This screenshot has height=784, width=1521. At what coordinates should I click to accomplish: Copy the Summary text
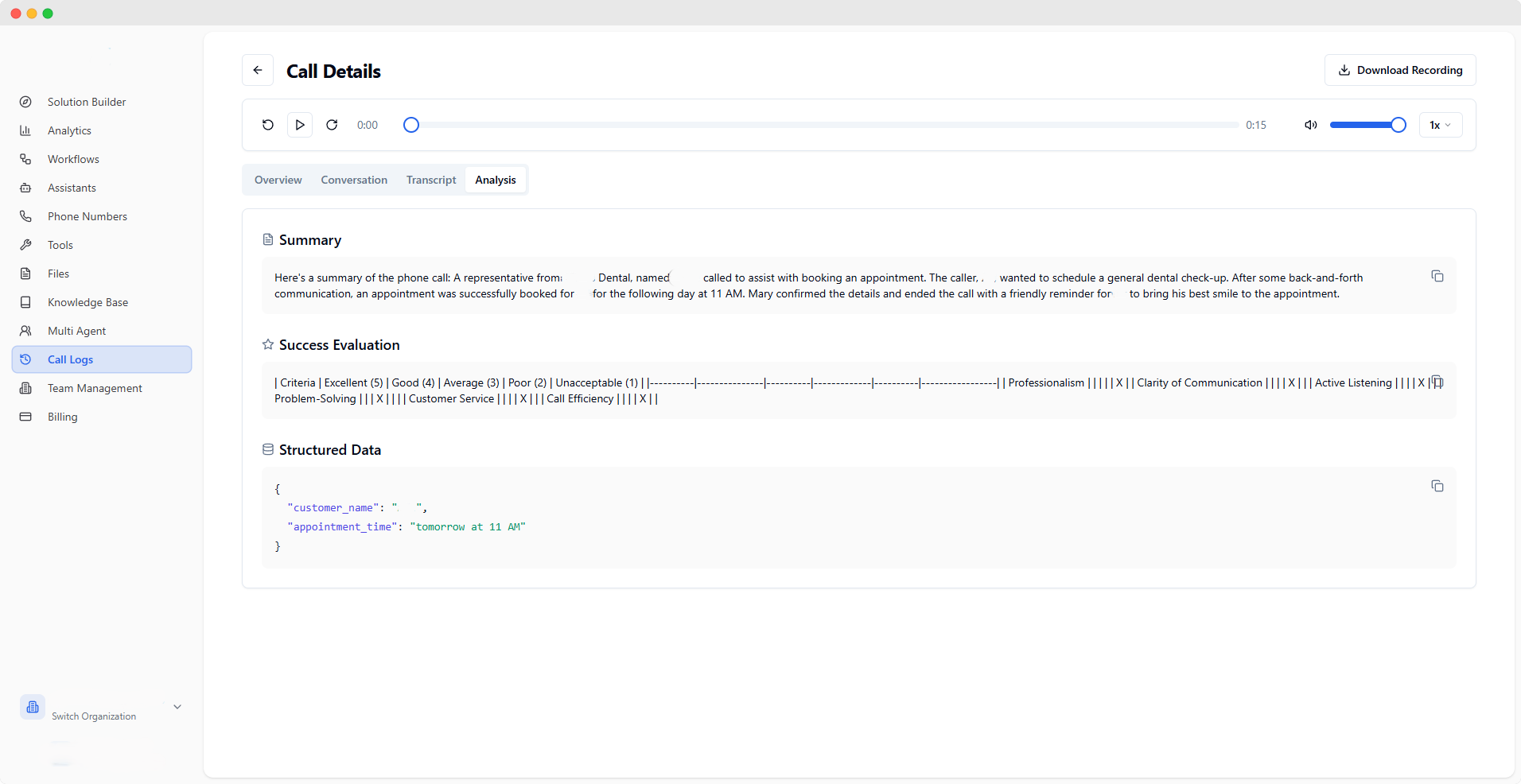[x=1437, y=276]
